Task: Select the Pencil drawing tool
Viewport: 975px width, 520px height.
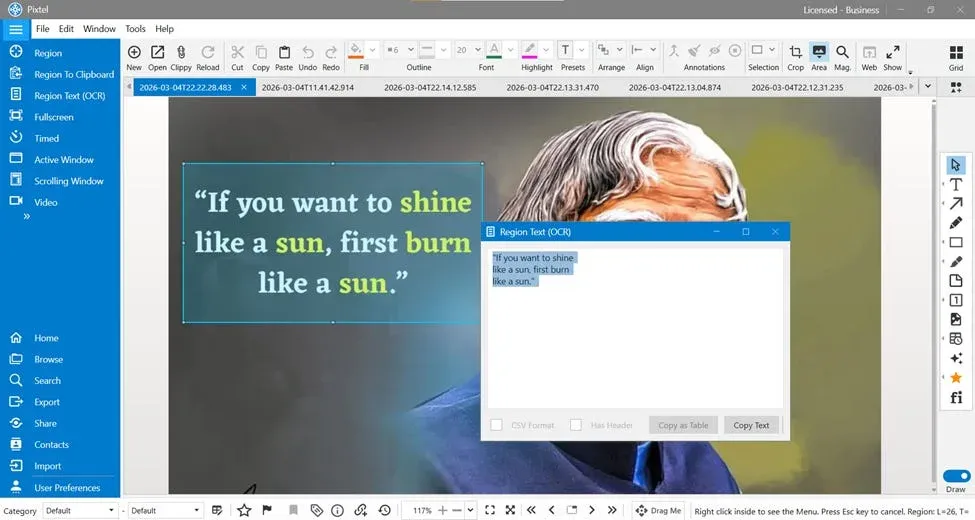Action: [x=956, y=223]
